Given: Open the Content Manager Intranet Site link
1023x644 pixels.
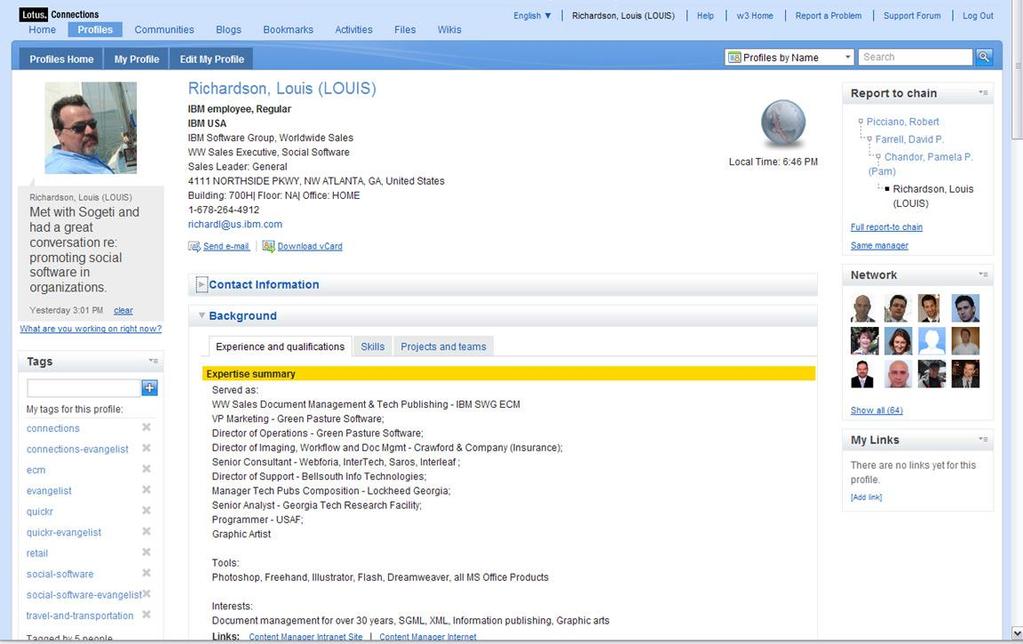Looking at the screenshot, I should click(x=306, y=637).
